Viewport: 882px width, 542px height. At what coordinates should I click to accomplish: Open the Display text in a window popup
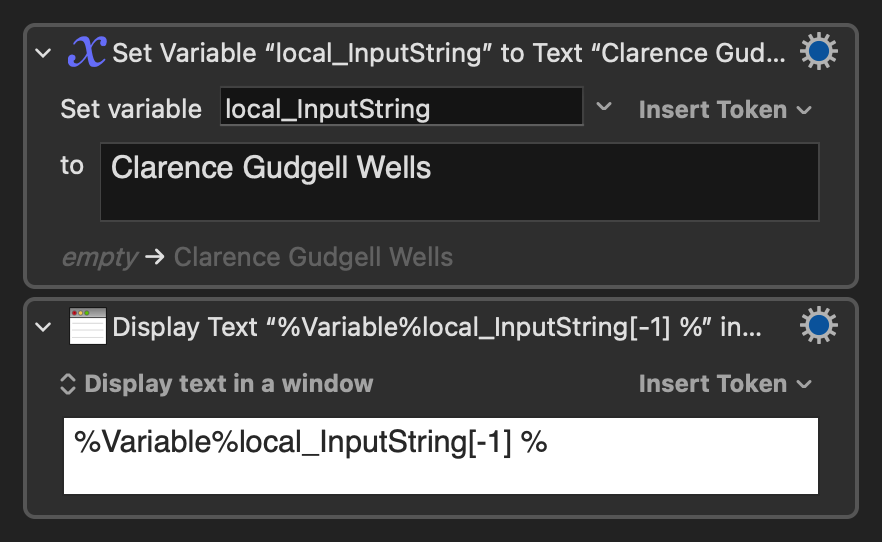click(x=217, y=383)
